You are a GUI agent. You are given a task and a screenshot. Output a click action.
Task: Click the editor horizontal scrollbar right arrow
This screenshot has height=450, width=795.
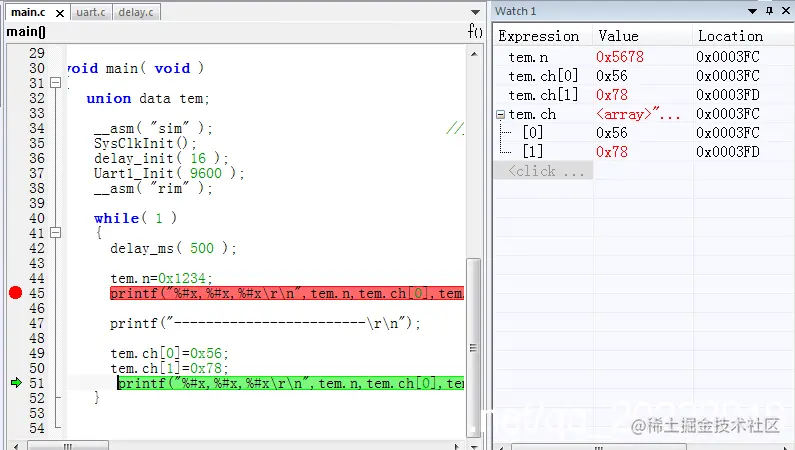point(457,446)
